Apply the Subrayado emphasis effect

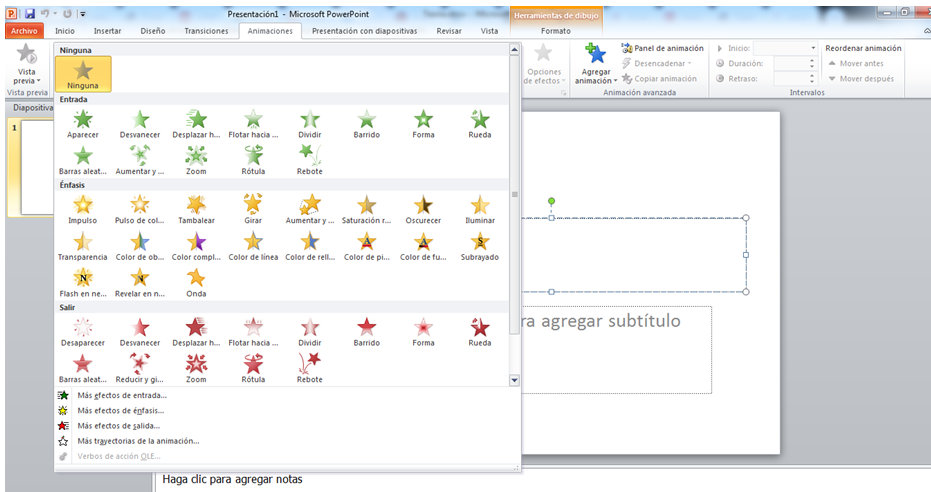tap(480, 246)
